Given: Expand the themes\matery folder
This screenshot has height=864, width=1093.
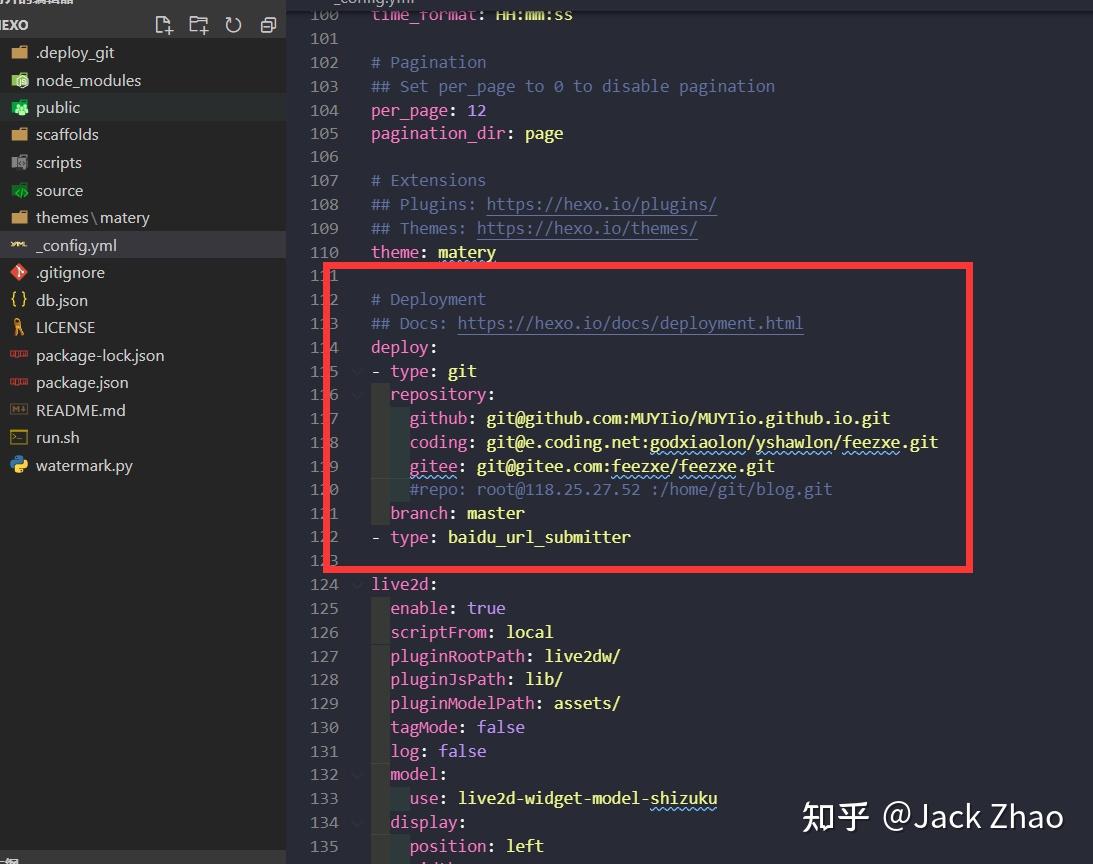Looking at the screenshot, I should click(90, 217).
